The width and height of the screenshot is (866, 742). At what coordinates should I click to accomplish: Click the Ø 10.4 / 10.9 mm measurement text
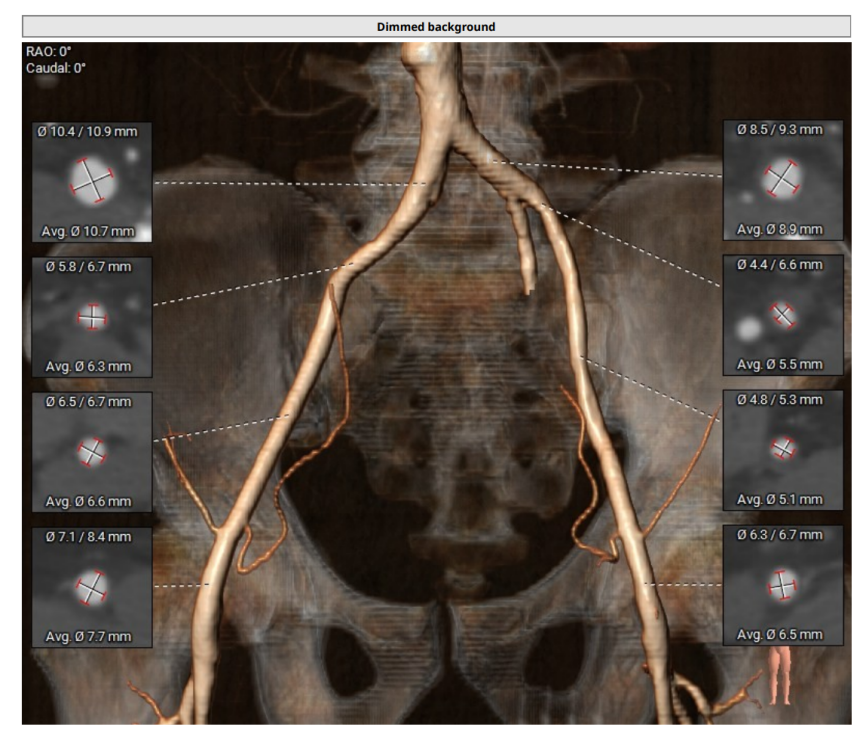[88, 131]
